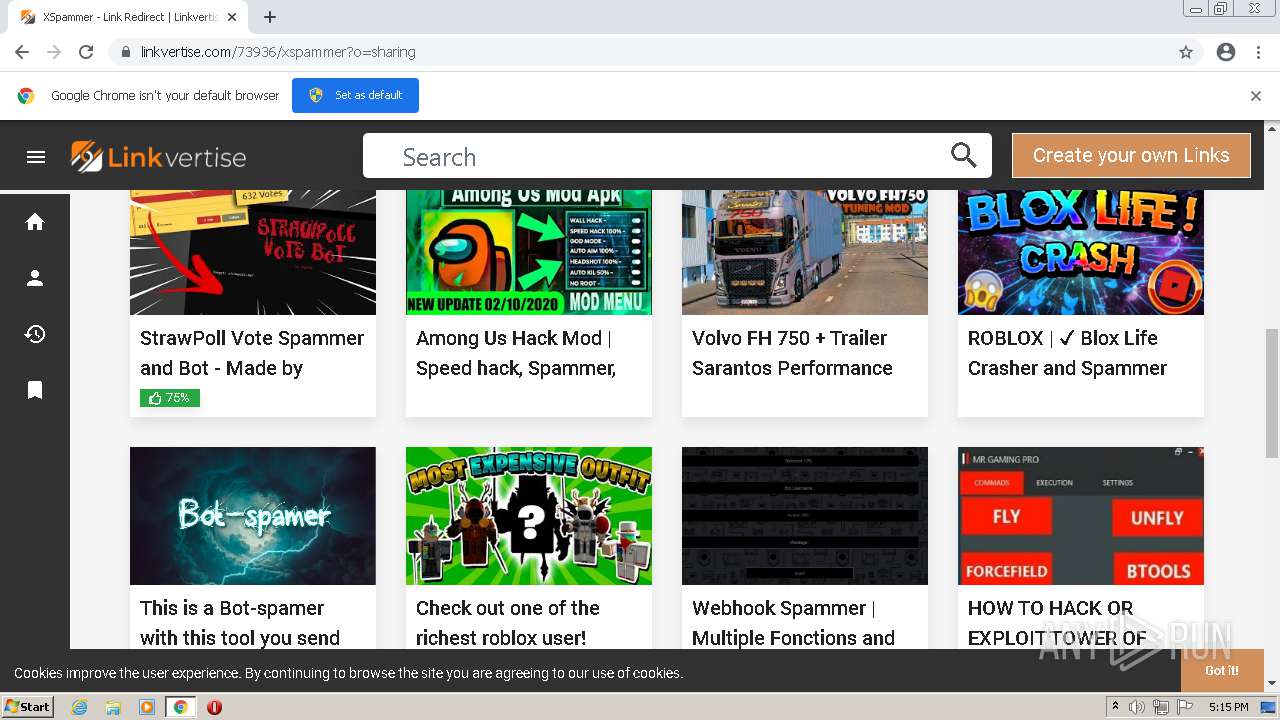
Task: Click the Volvo FH750 truck thumbnail
Action: coord(805,252)
